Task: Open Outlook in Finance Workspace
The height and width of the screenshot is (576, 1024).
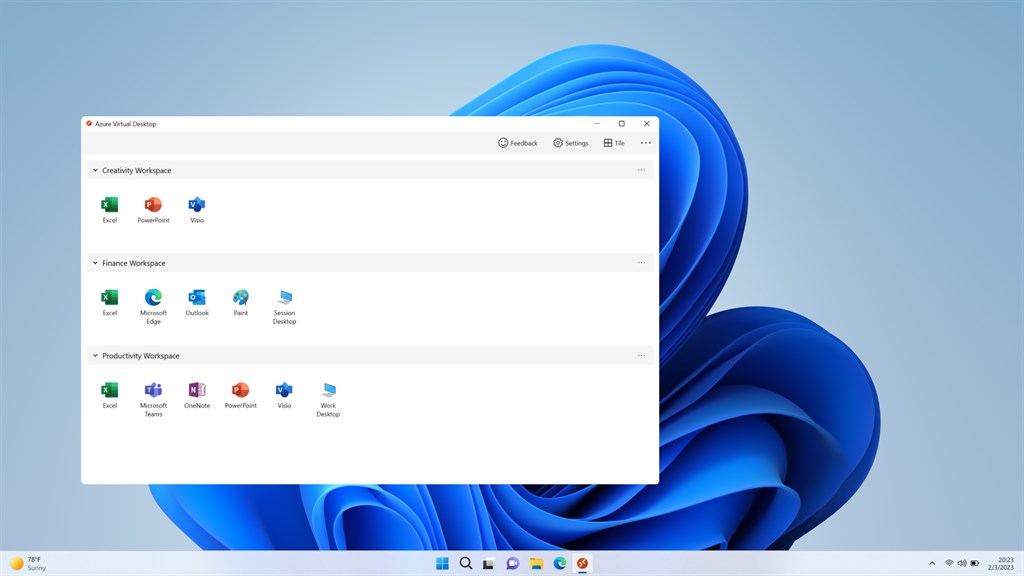Action: [197, 302]
